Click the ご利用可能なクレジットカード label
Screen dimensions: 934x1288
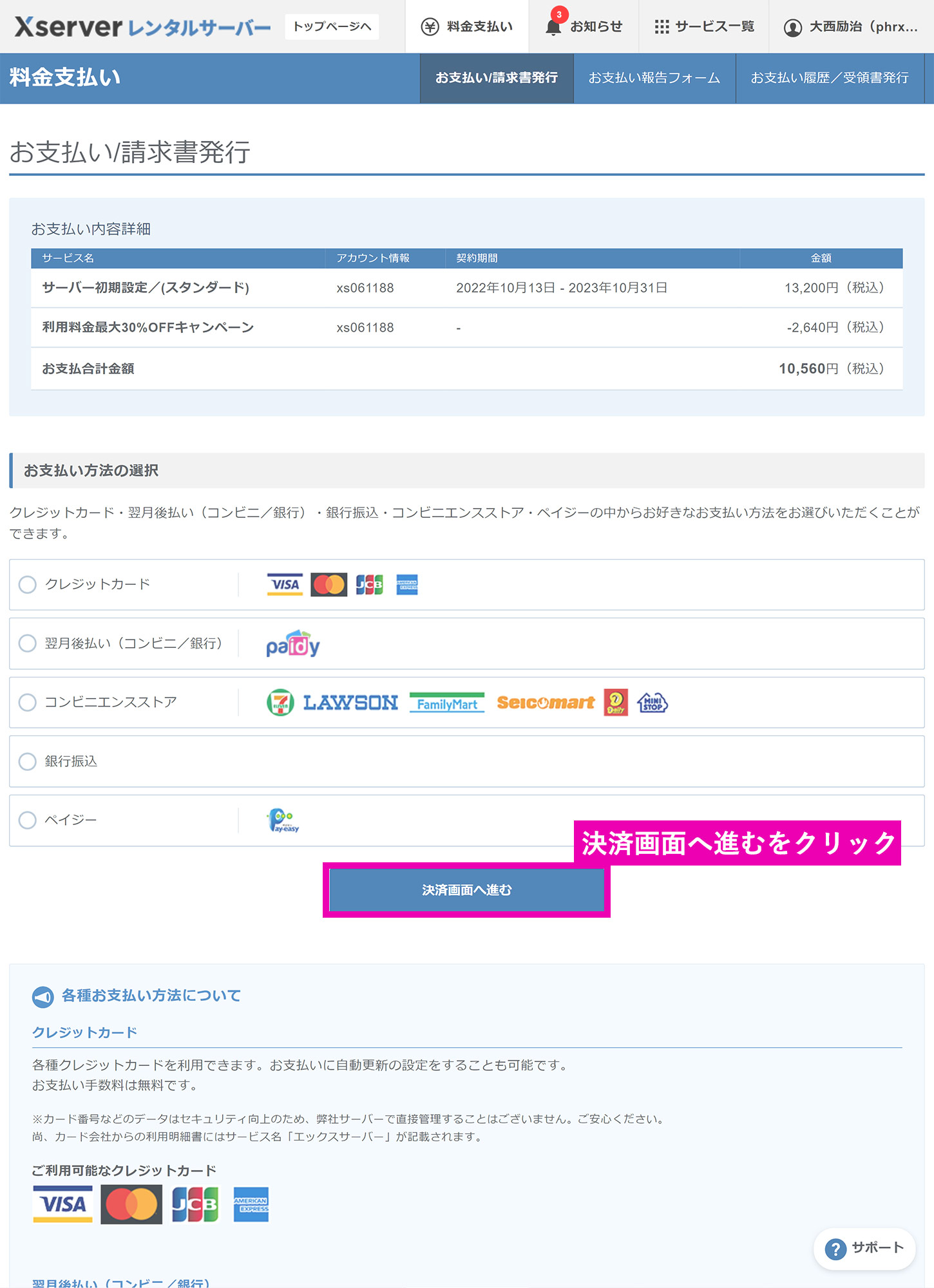[x=124, y=1171]
